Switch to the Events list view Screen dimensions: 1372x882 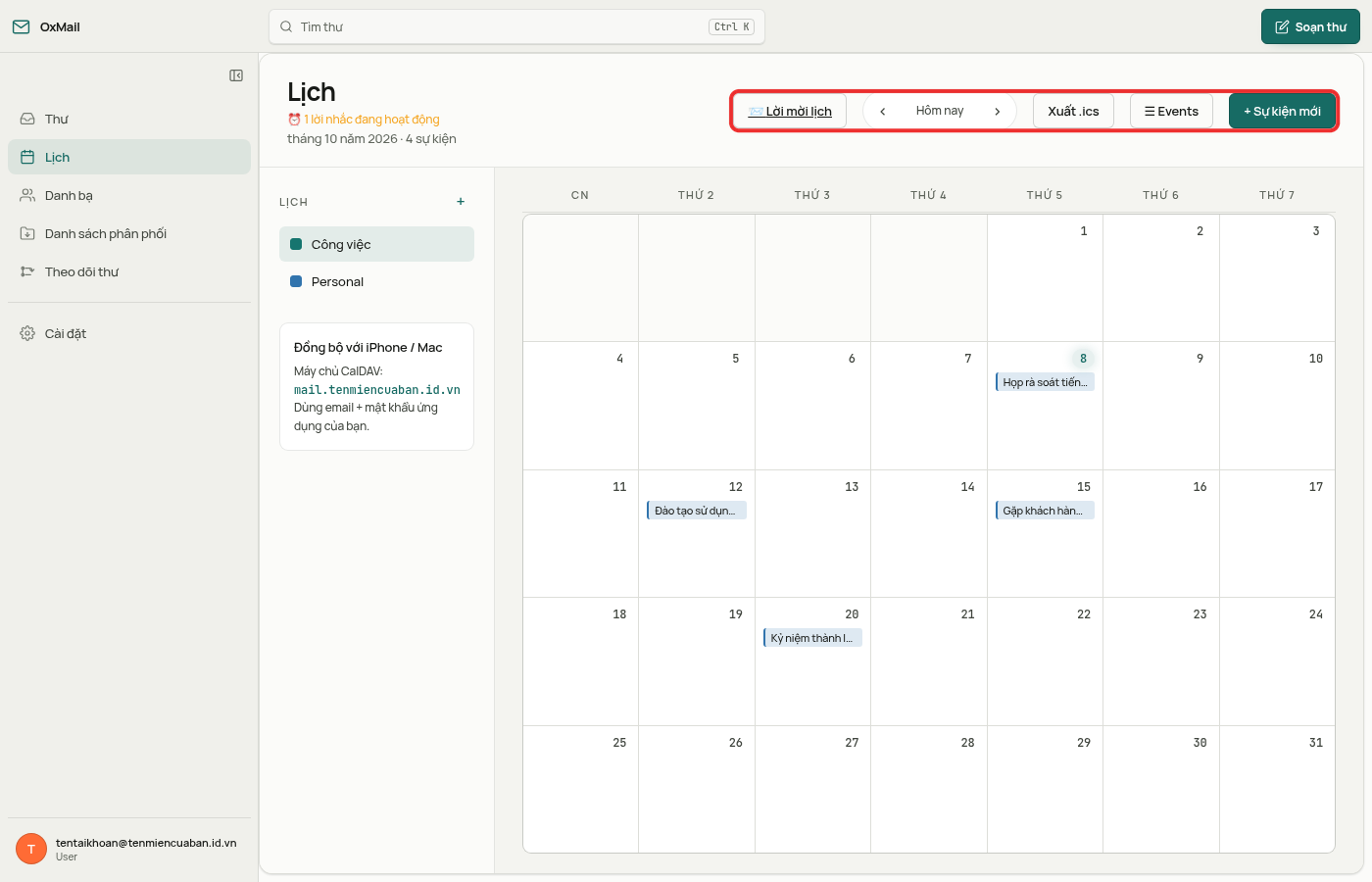point(1171,111)
